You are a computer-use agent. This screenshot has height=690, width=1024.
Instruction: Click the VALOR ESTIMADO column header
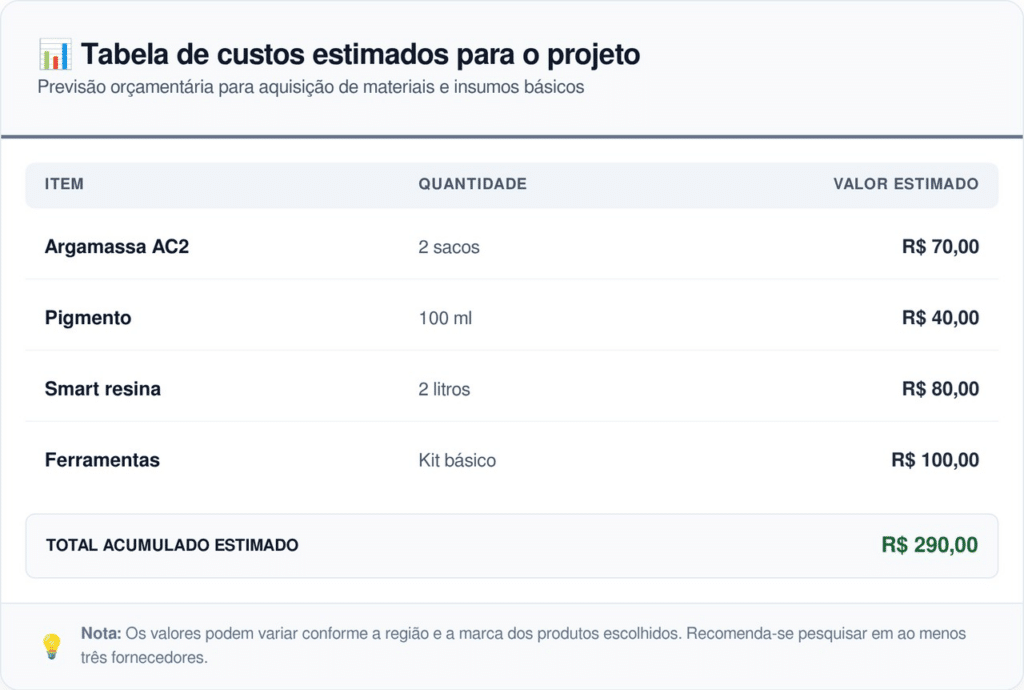(x=905, y=184)
